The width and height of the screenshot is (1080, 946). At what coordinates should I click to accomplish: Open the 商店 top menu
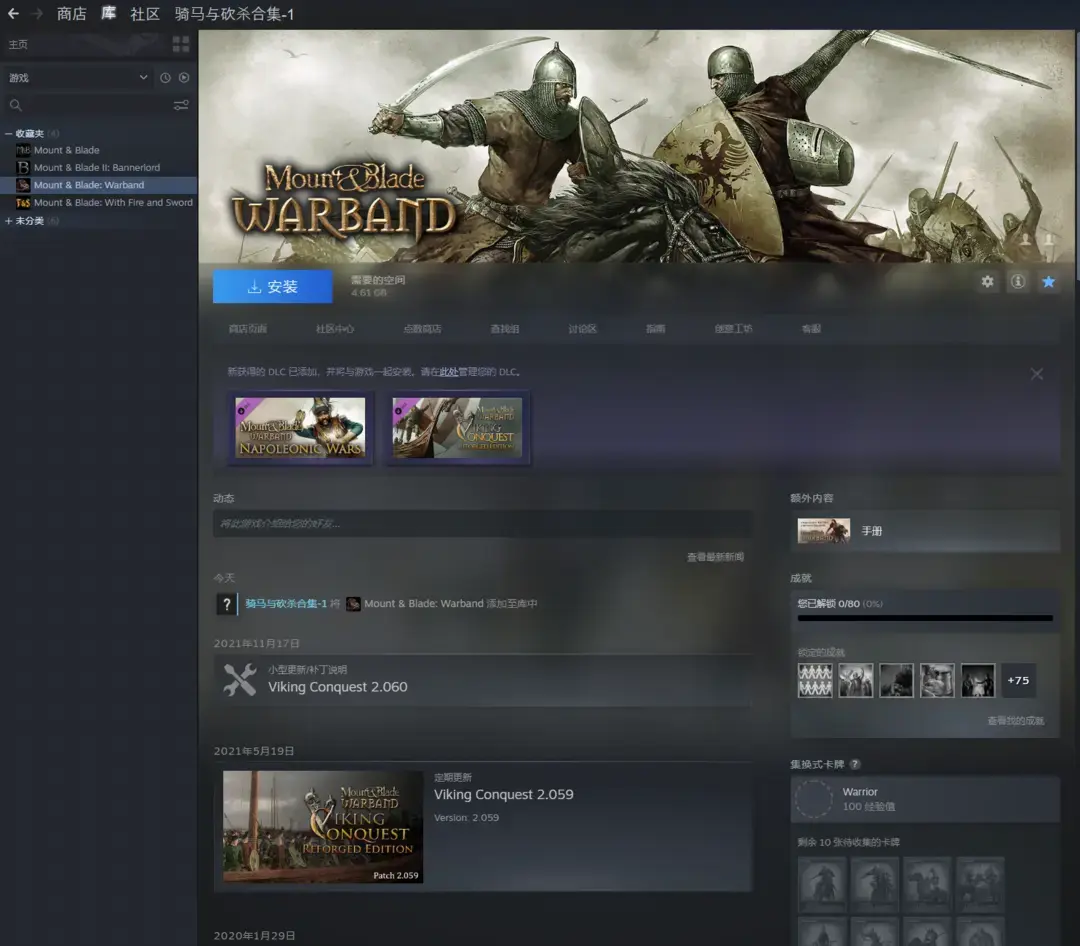pos(72,14)
